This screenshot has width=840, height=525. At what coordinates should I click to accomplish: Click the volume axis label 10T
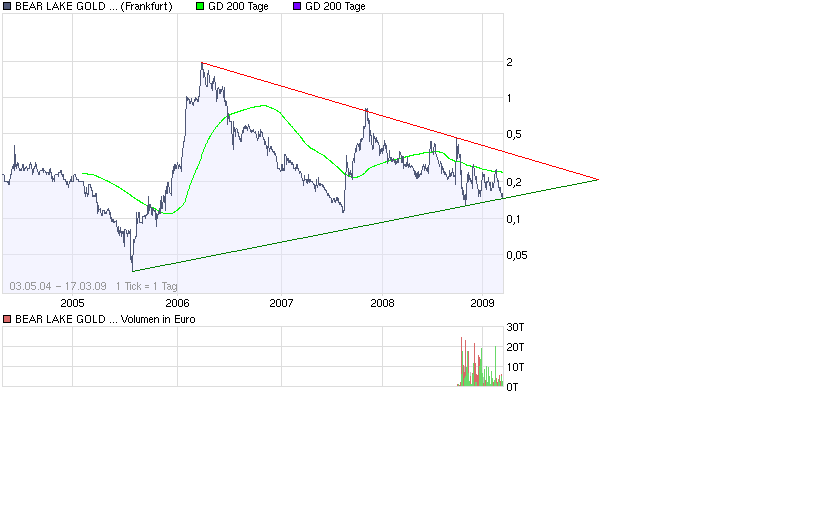click(x=515, y=367)
